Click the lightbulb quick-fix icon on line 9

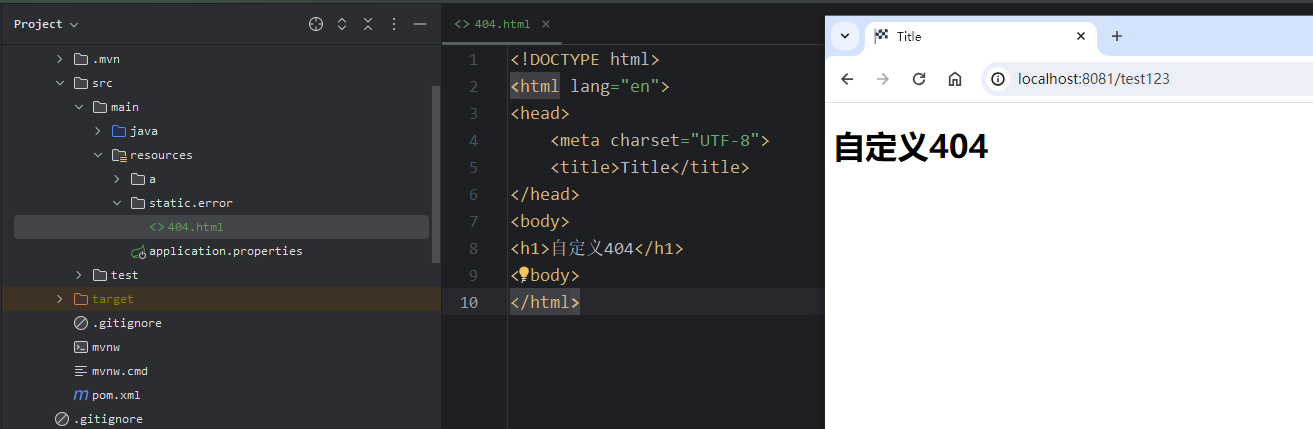[522, 274]
